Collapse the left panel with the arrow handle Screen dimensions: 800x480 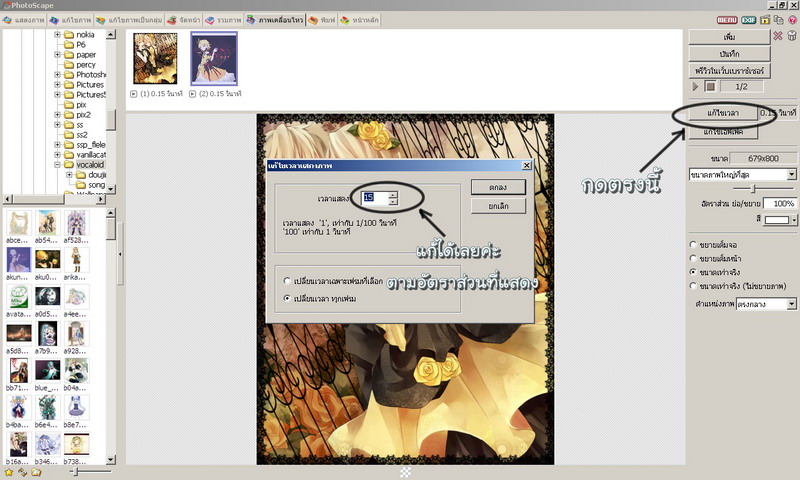pos(120,254)
